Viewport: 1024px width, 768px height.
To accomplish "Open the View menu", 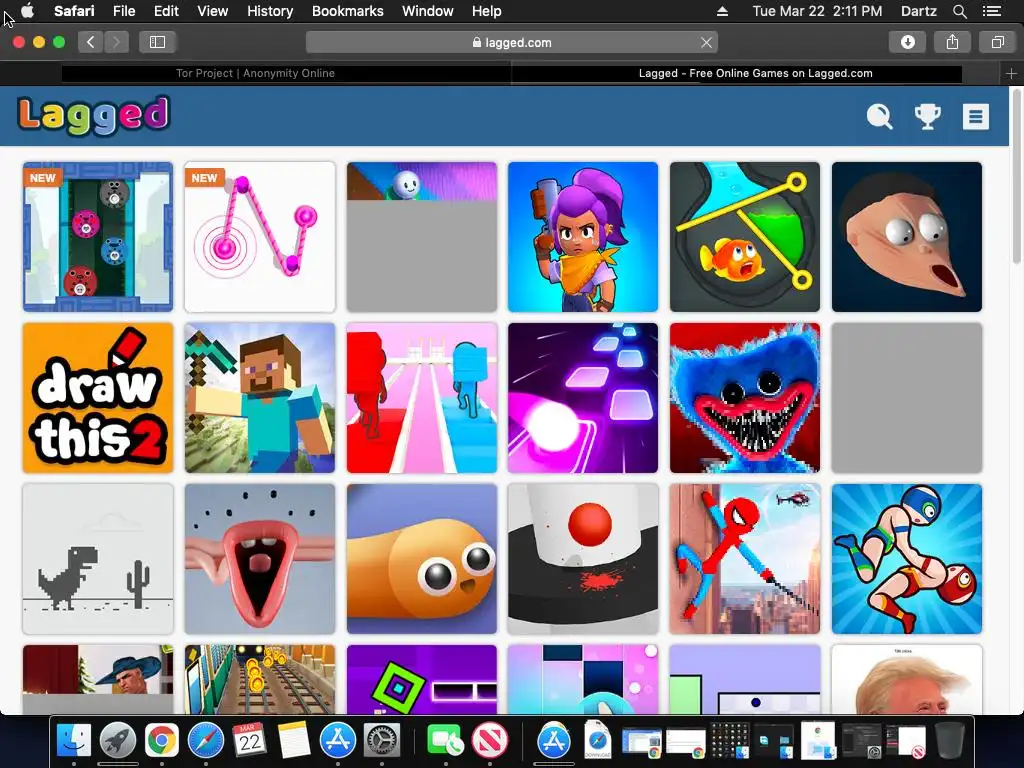I will click(x=212, y=11).
